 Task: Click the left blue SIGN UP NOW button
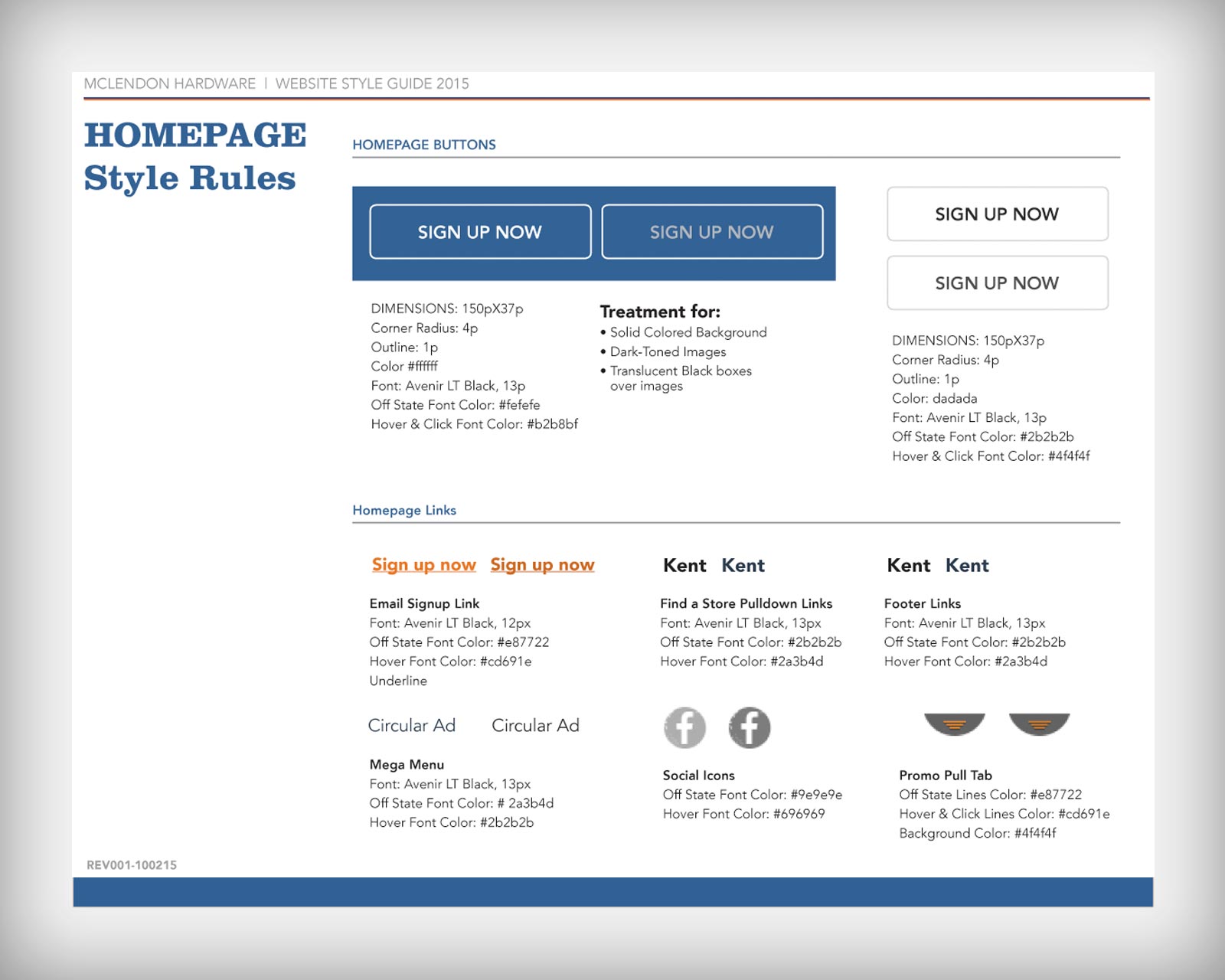pos(480,231)
